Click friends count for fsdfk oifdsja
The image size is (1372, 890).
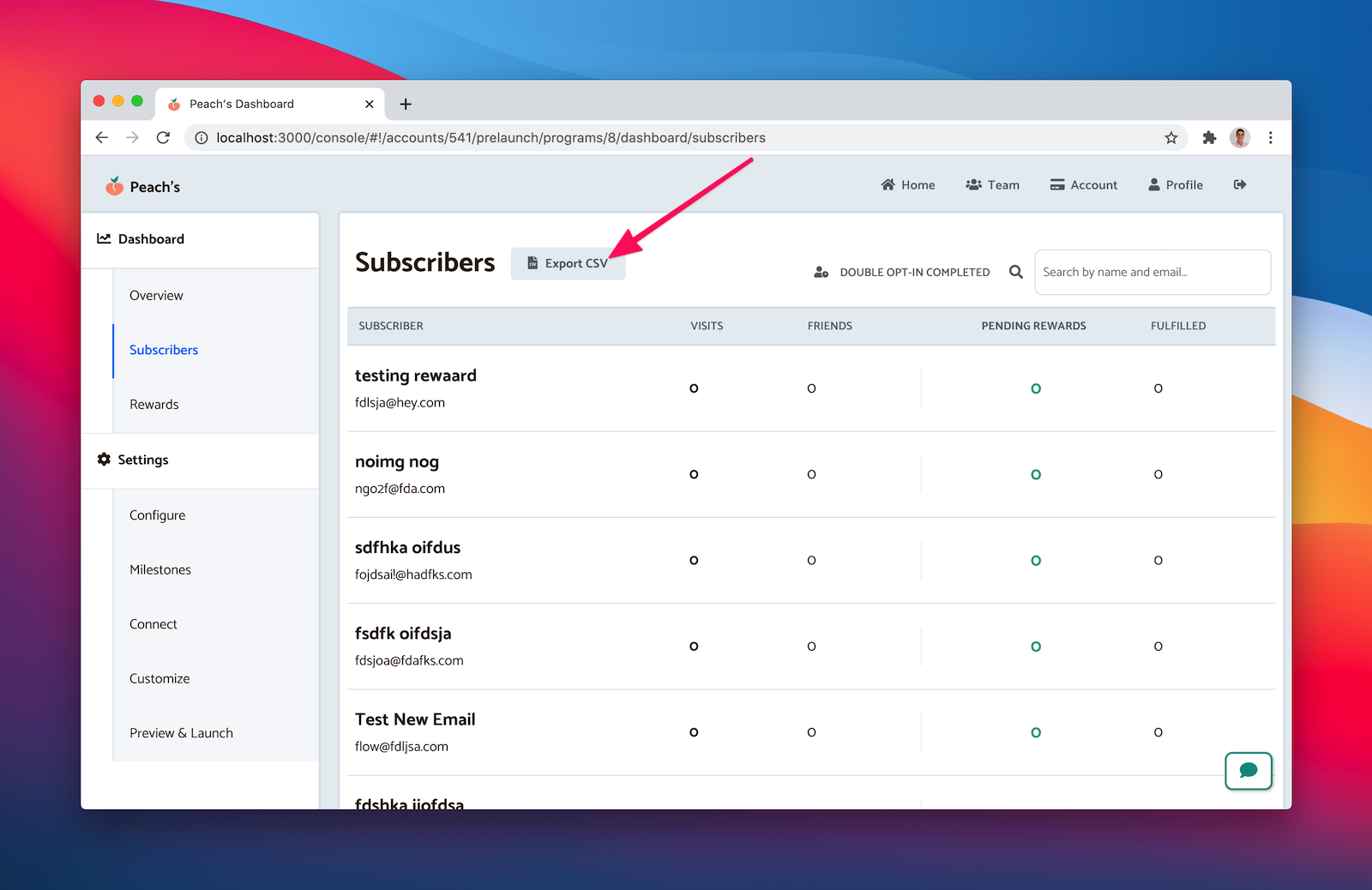(x=811, y=646)
